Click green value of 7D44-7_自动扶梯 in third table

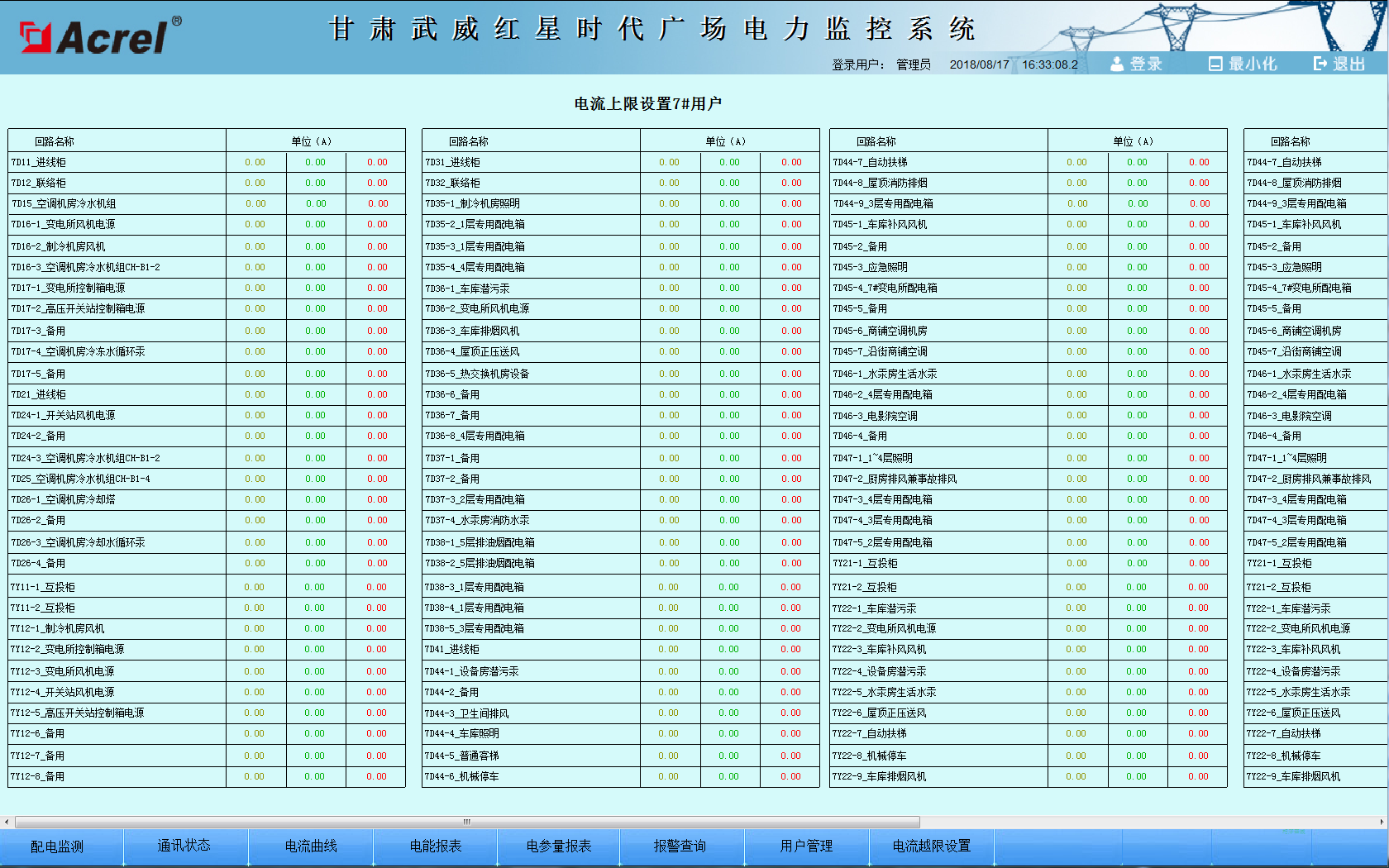tap(1137, 163)
